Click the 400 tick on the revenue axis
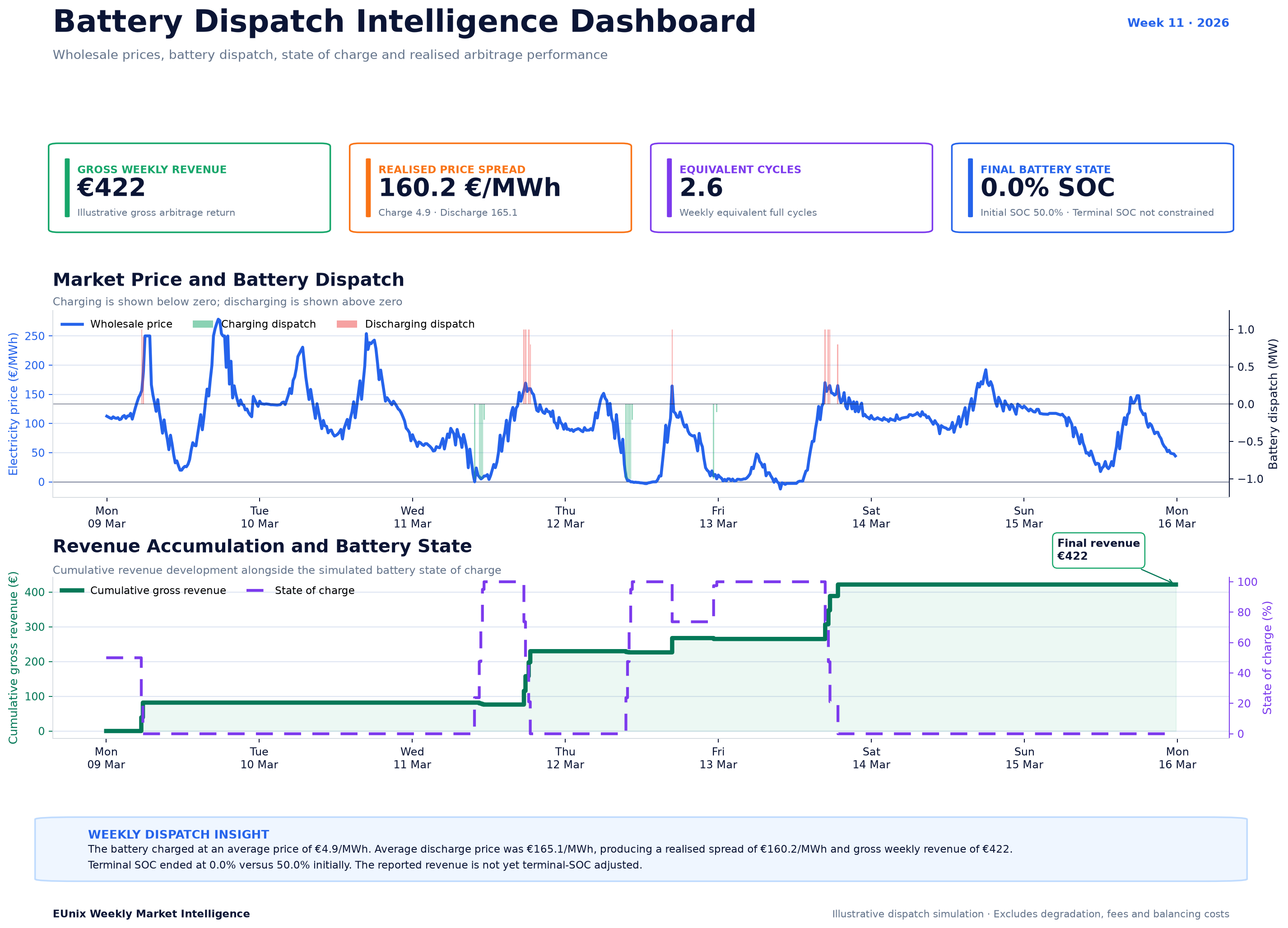Viewport: 1288px width, 928px height. (35, 592)
